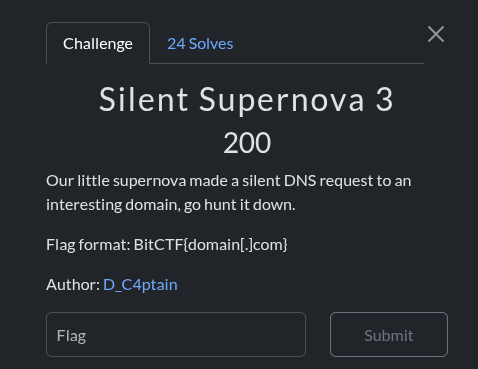Visit the challenge author's D_C4ptain link

point(140,285)
